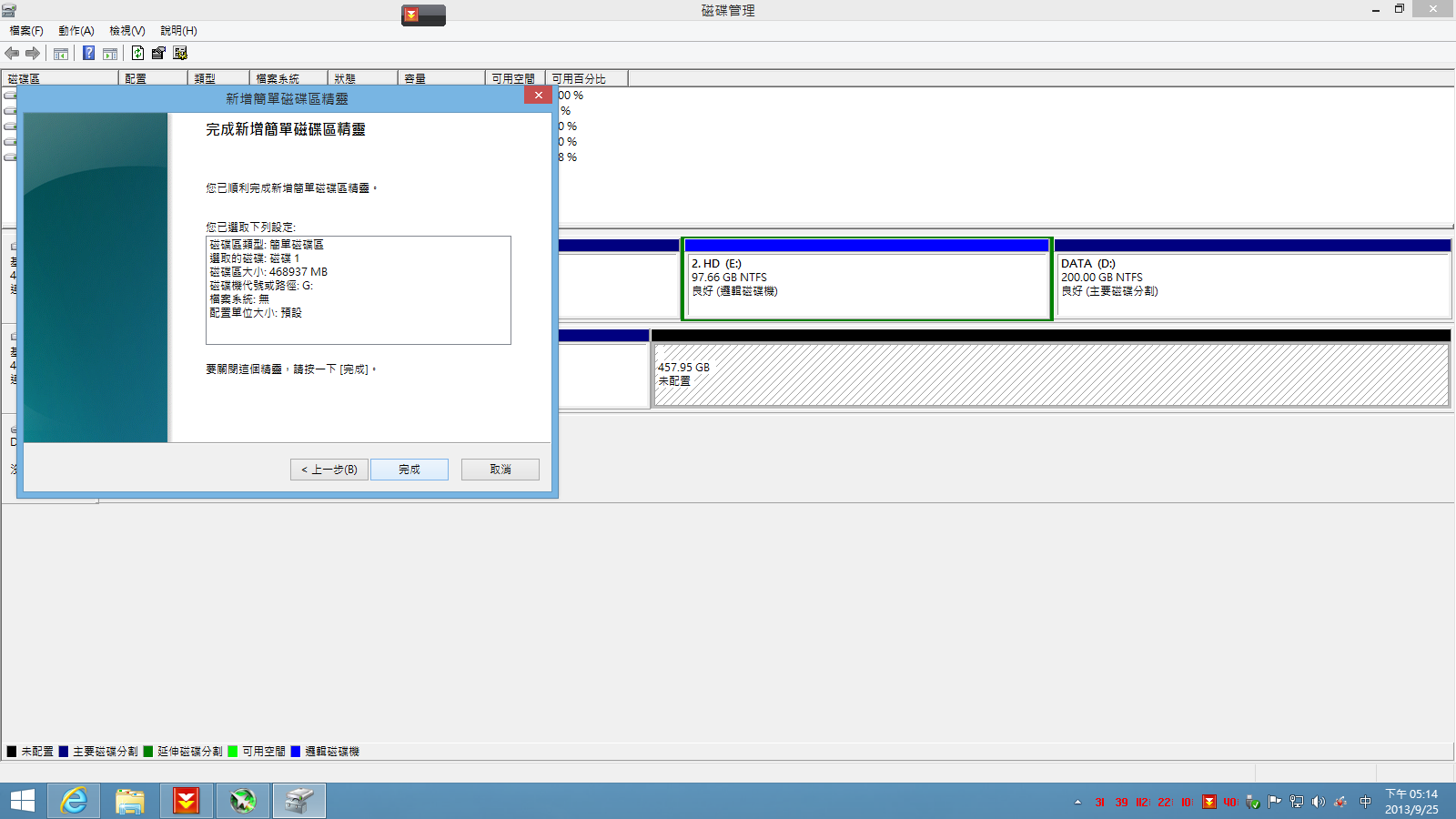Click the Forward arrow toolbar icon
The image size is (1456, 819).
click(33, 54)
